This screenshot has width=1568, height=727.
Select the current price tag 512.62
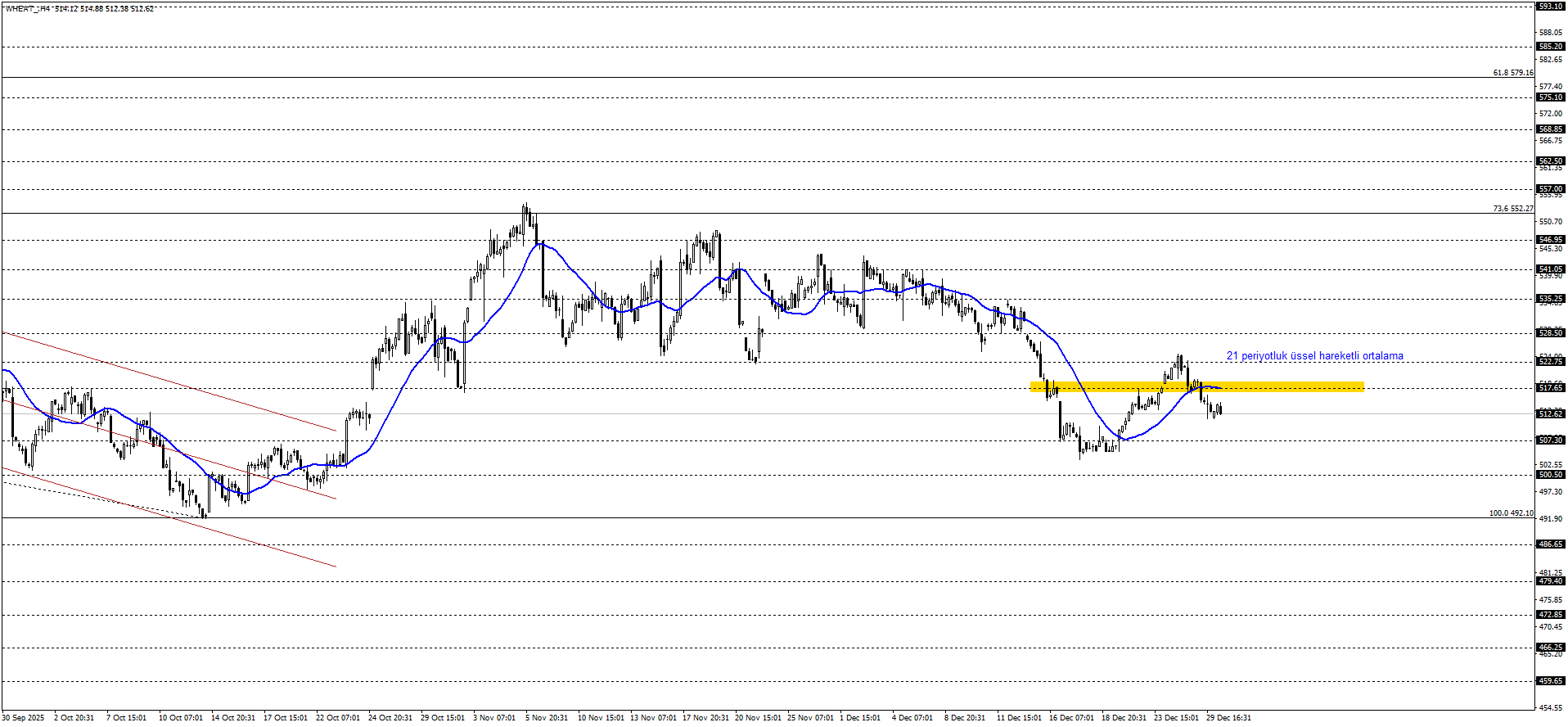pos(1551,414)
